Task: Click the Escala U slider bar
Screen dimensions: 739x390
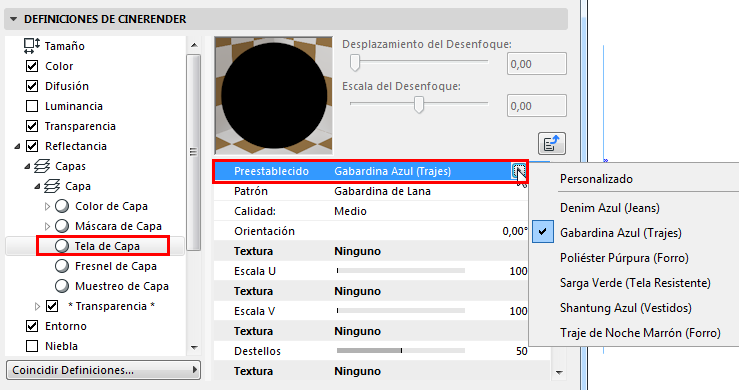Action: click(x=401, y=271)
